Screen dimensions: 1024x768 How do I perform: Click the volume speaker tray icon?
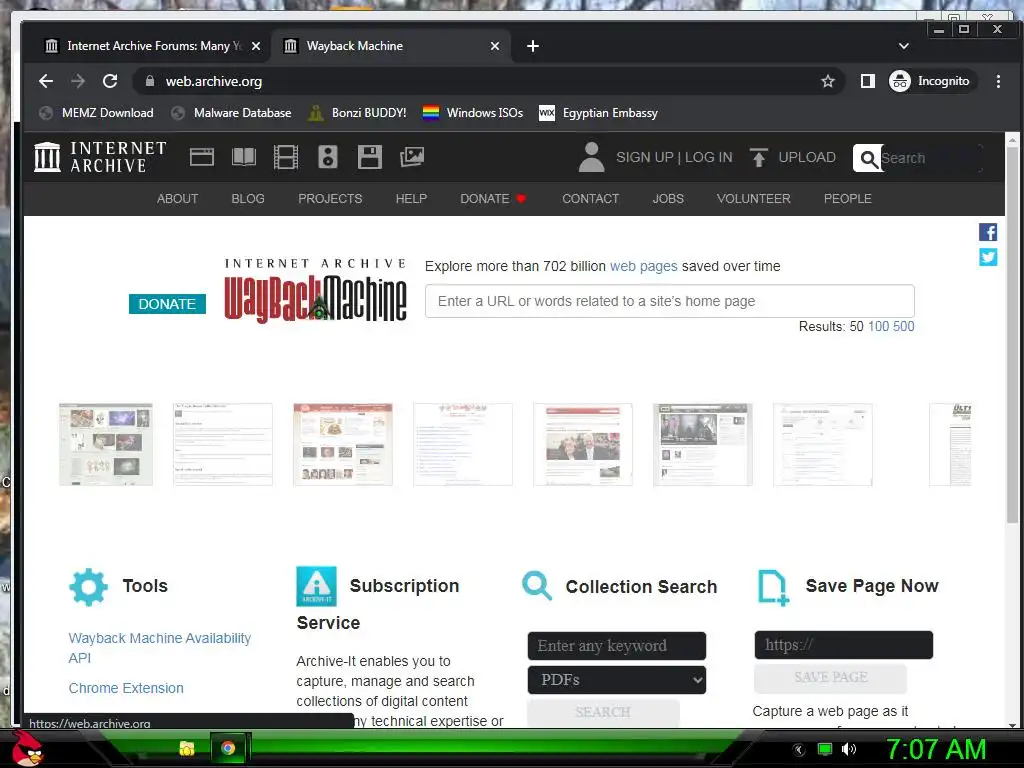pyautogui.click(x=849, y=749)
